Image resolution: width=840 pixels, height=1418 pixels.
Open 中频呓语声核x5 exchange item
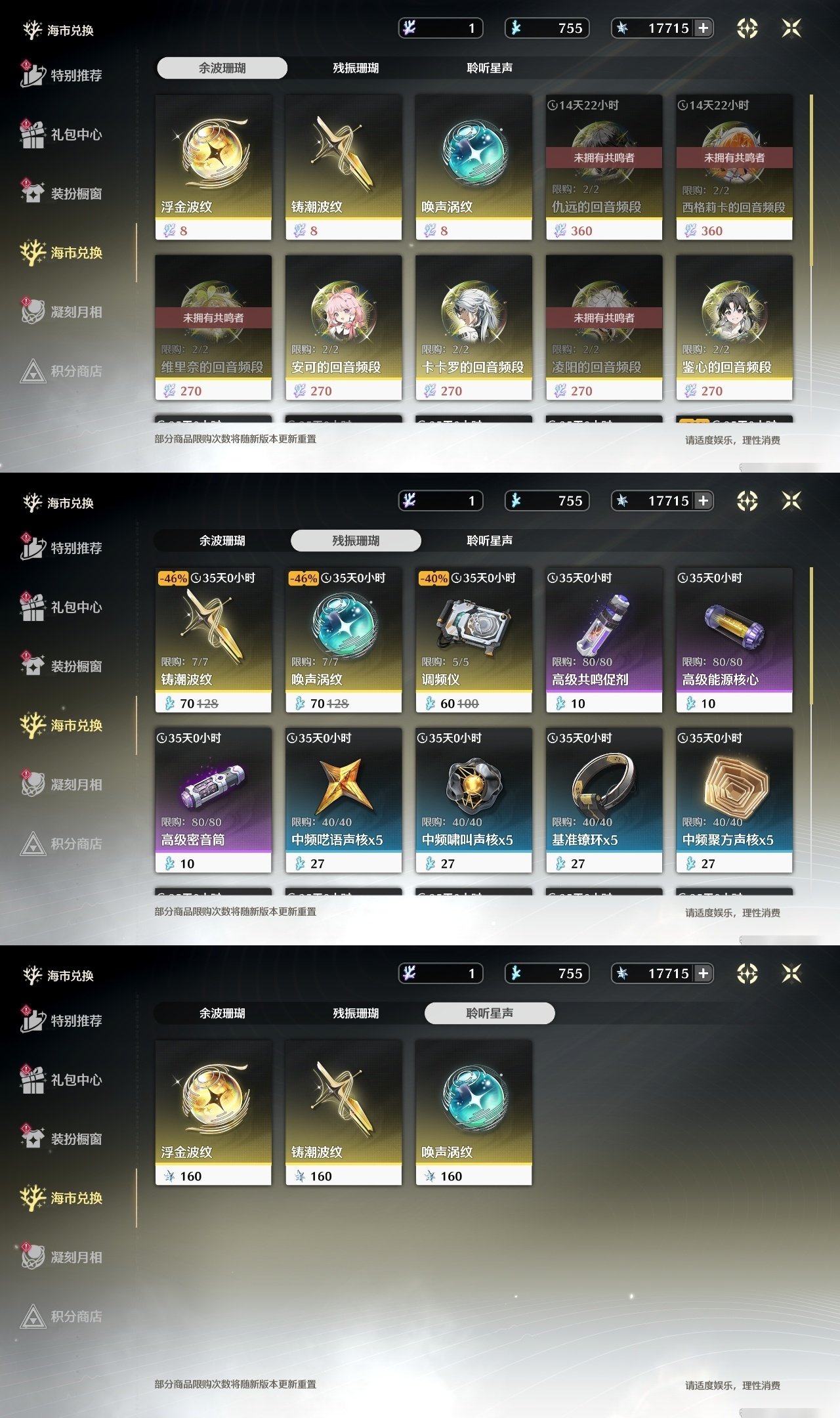click(343, 800)
